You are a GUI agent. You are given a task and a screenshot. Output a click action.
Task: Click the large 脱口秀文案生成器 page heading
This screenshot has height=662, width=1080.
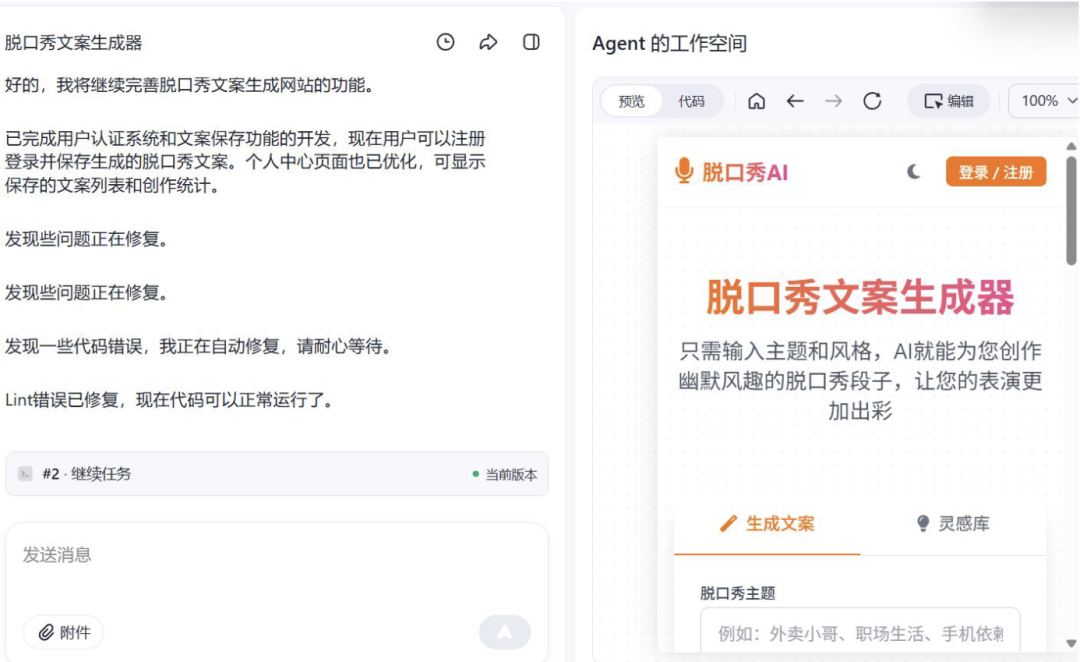860,297
